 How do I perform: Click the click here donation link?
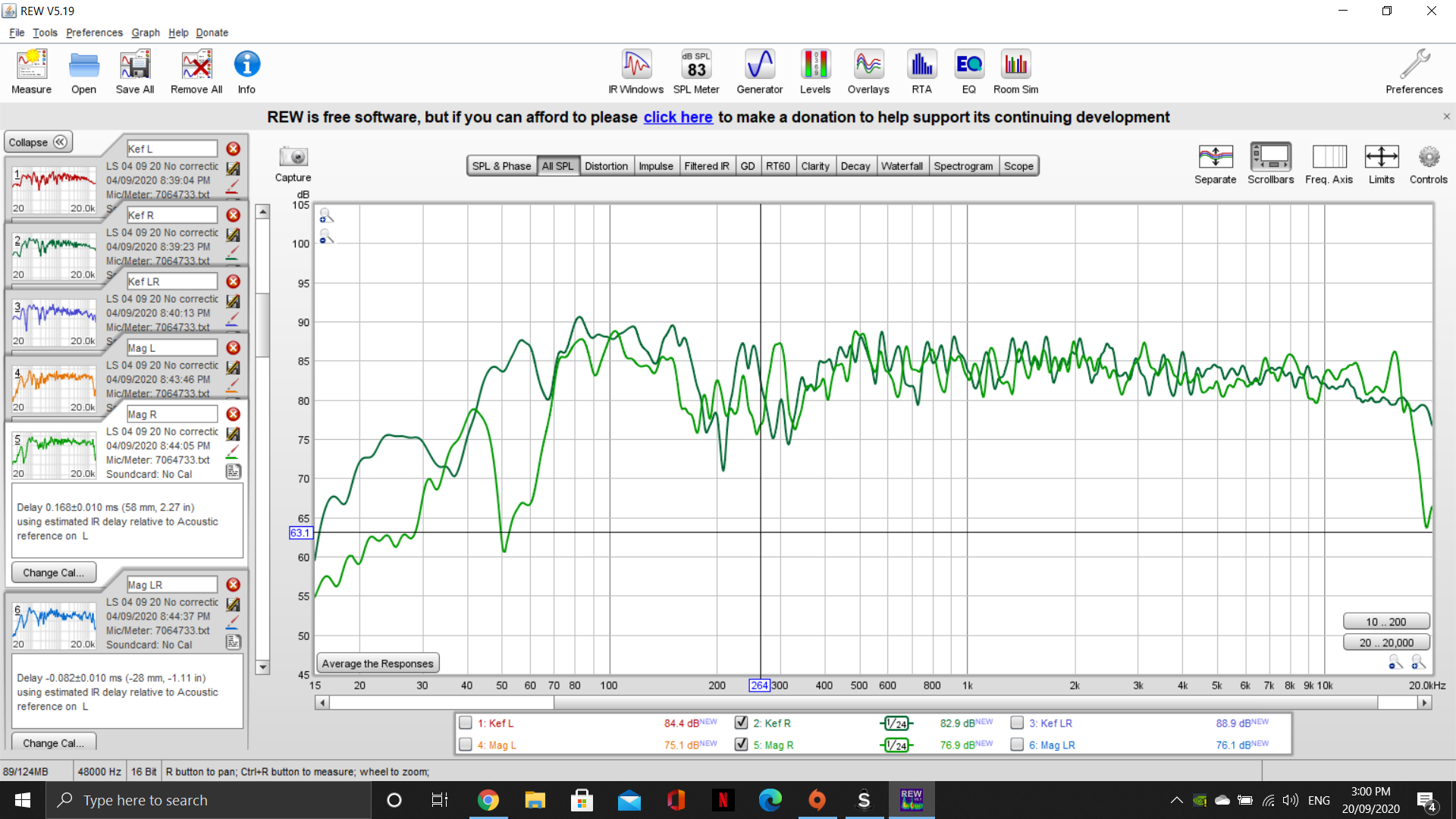click(x=677, y=117)
